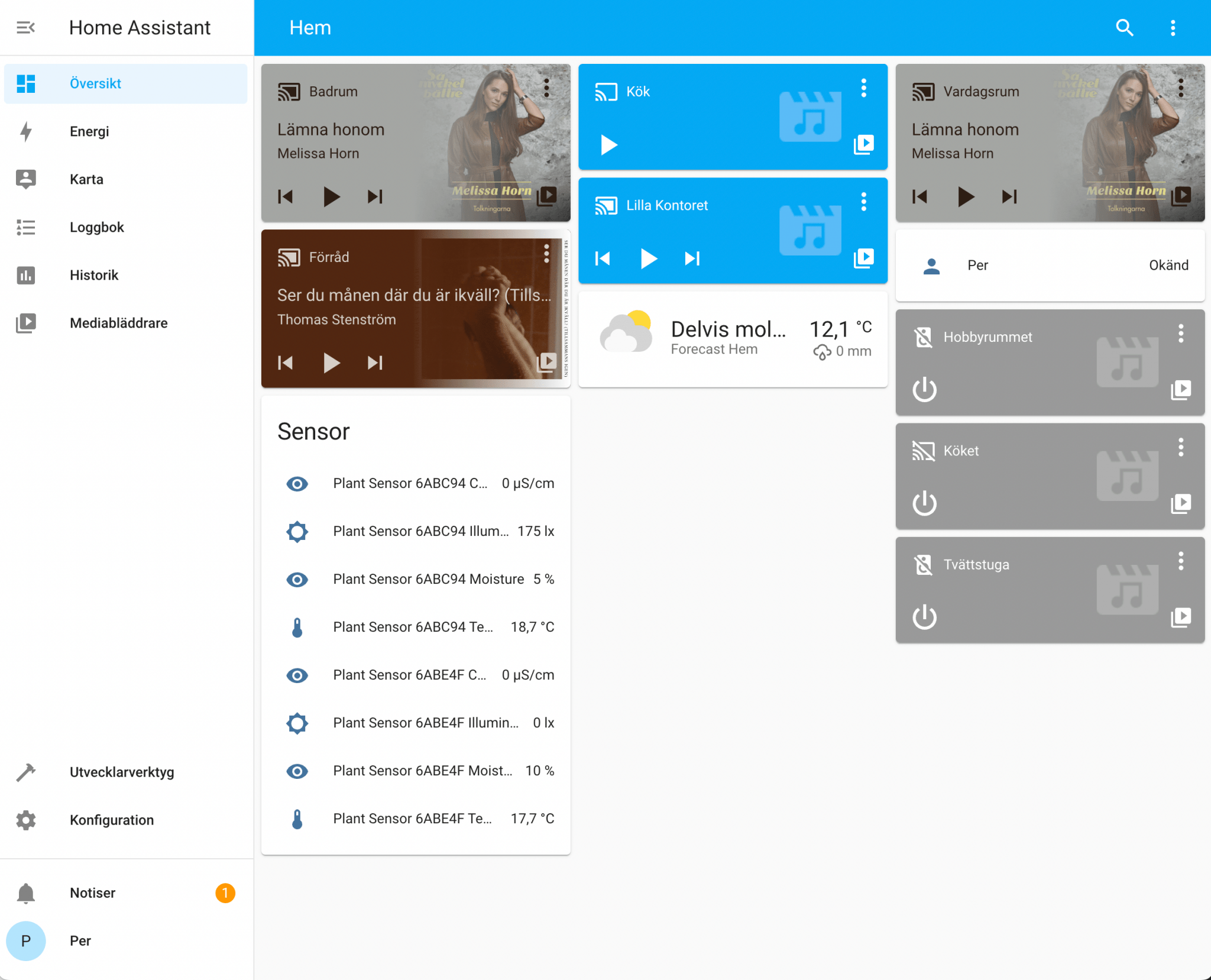
Task: Open the Loggbok panel
Action: coord(125,227)
